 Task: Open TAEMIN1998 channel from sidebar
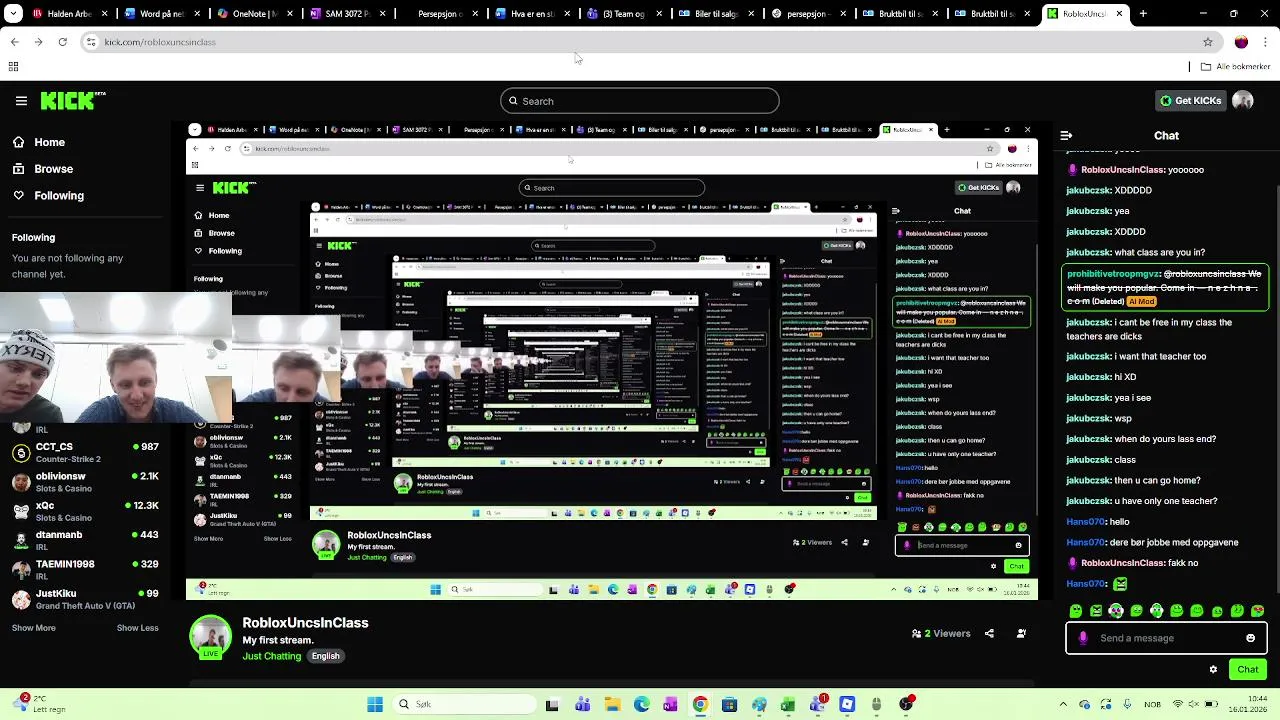tap(85, 569)
